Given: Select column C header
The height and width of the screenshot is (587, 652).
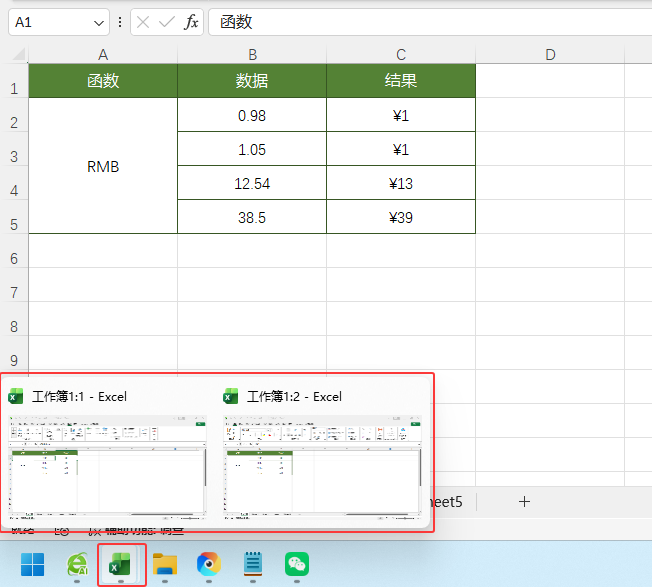Looking at the screenshot, I should (x=401, y=54).
